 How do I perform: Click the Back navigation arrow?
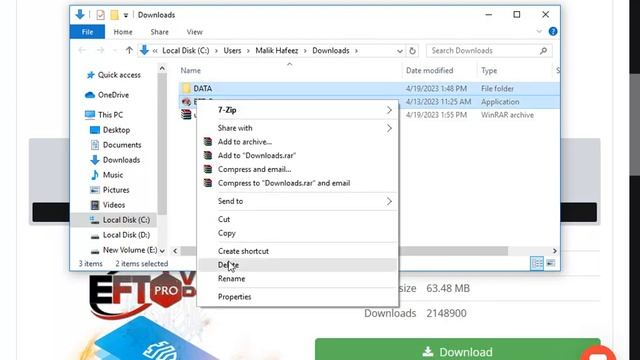(x=82, y=51)
